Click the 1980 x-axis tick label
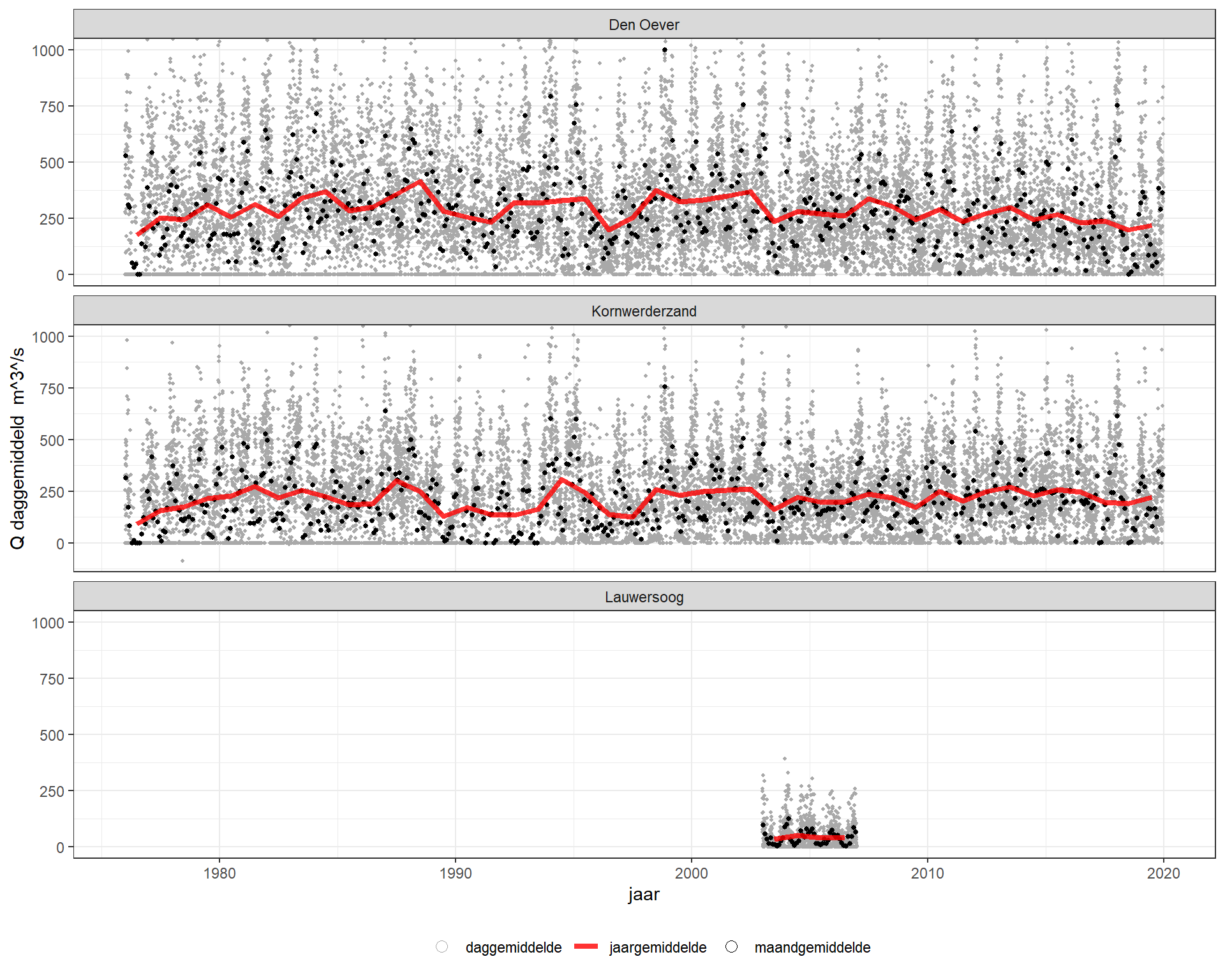 (x=219, y=873)
